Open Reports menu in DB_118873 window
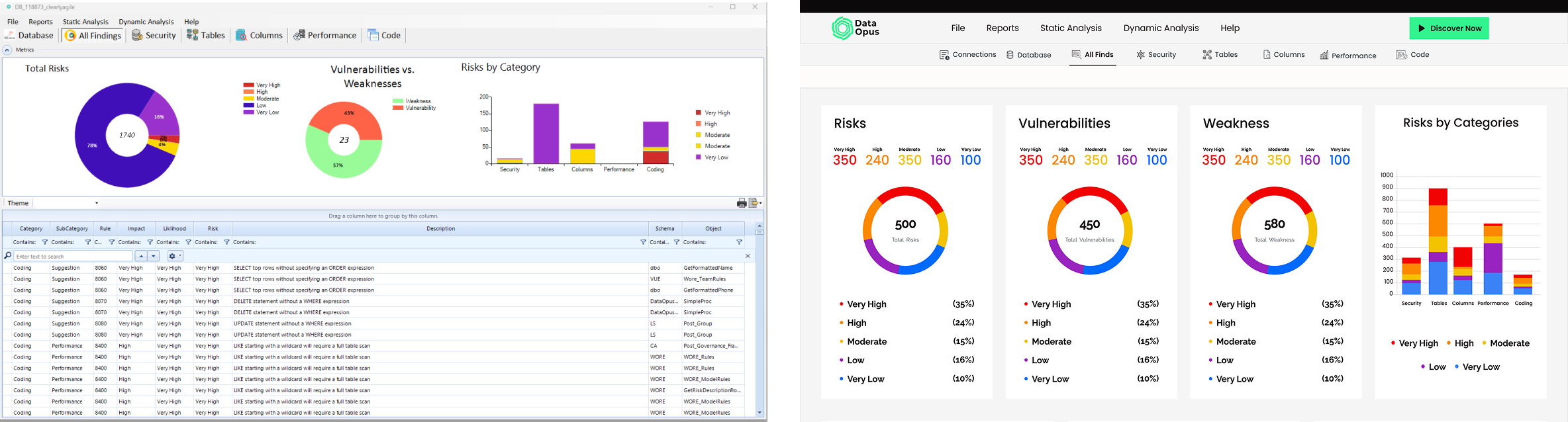Image resolution: width=1568 pixels, height=422 pixels. (40, 22)
